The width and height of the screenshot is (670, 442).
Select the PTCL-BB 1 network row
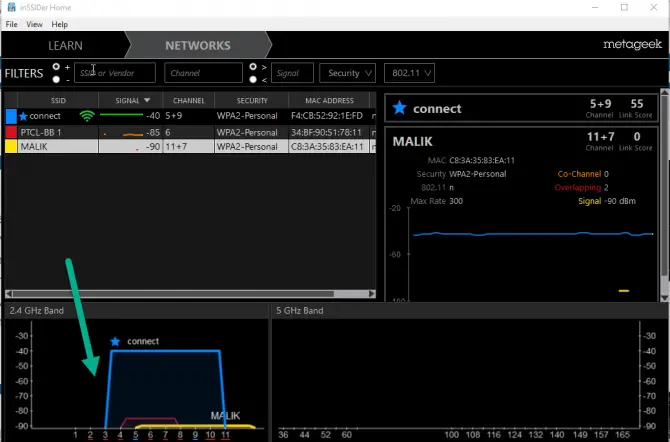click(x=191, y=132)
